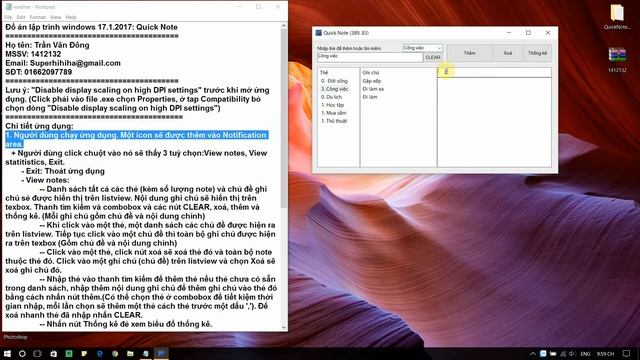The height and width of the screenshot is (360, 640).
Task: Open File Explorer from the taskbar
Action: [130, 353]
